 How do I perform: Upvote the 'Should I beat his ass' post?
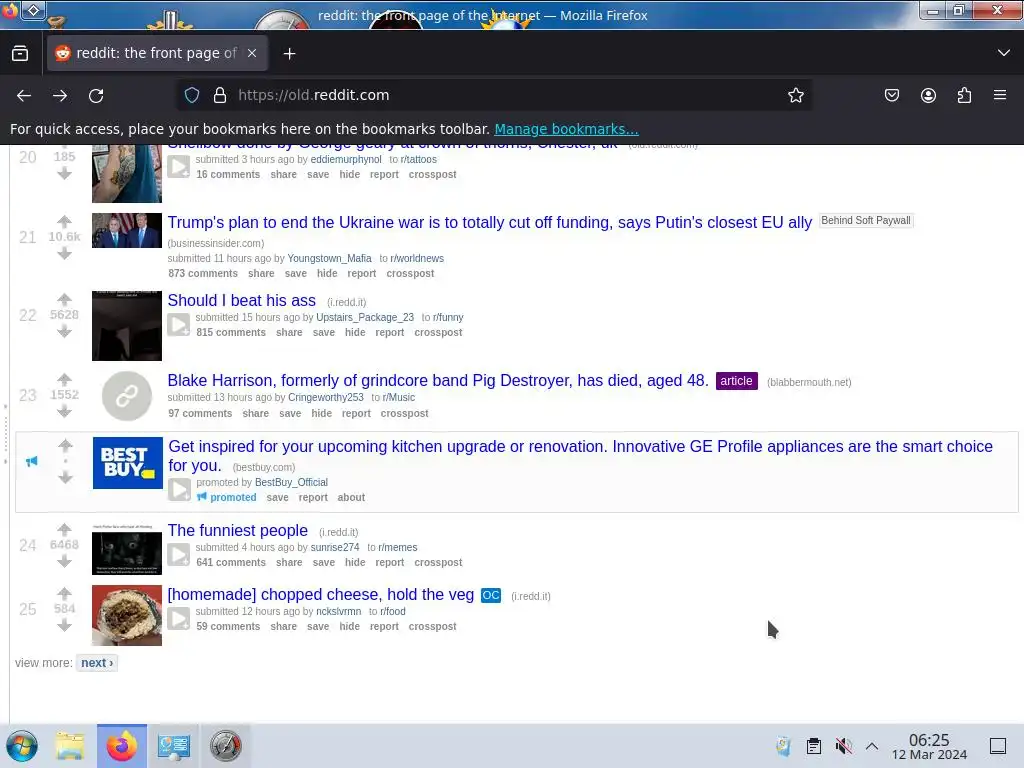64,300
